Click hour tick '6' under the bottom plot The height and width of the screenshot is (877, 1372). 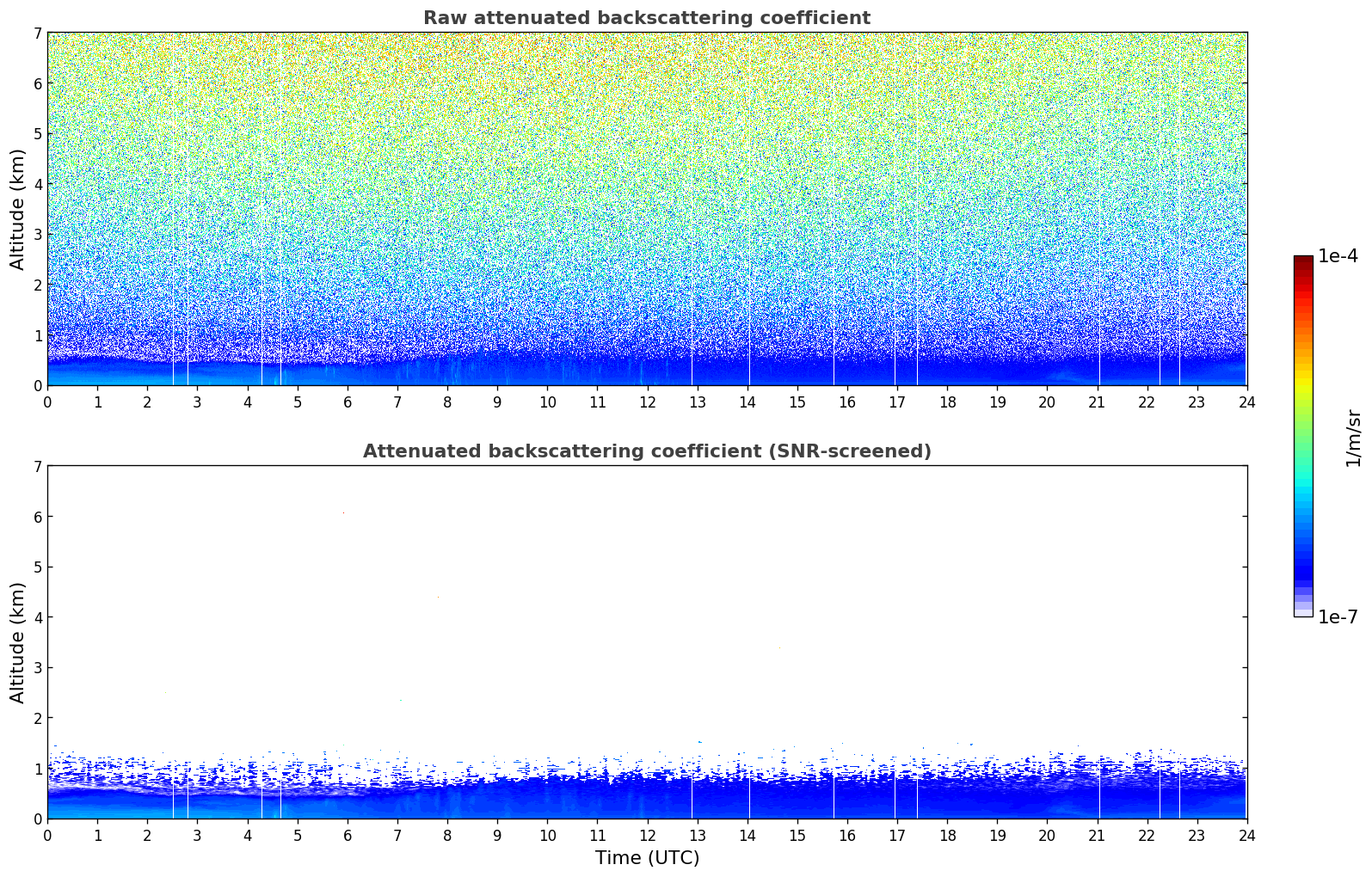point(348,836)
